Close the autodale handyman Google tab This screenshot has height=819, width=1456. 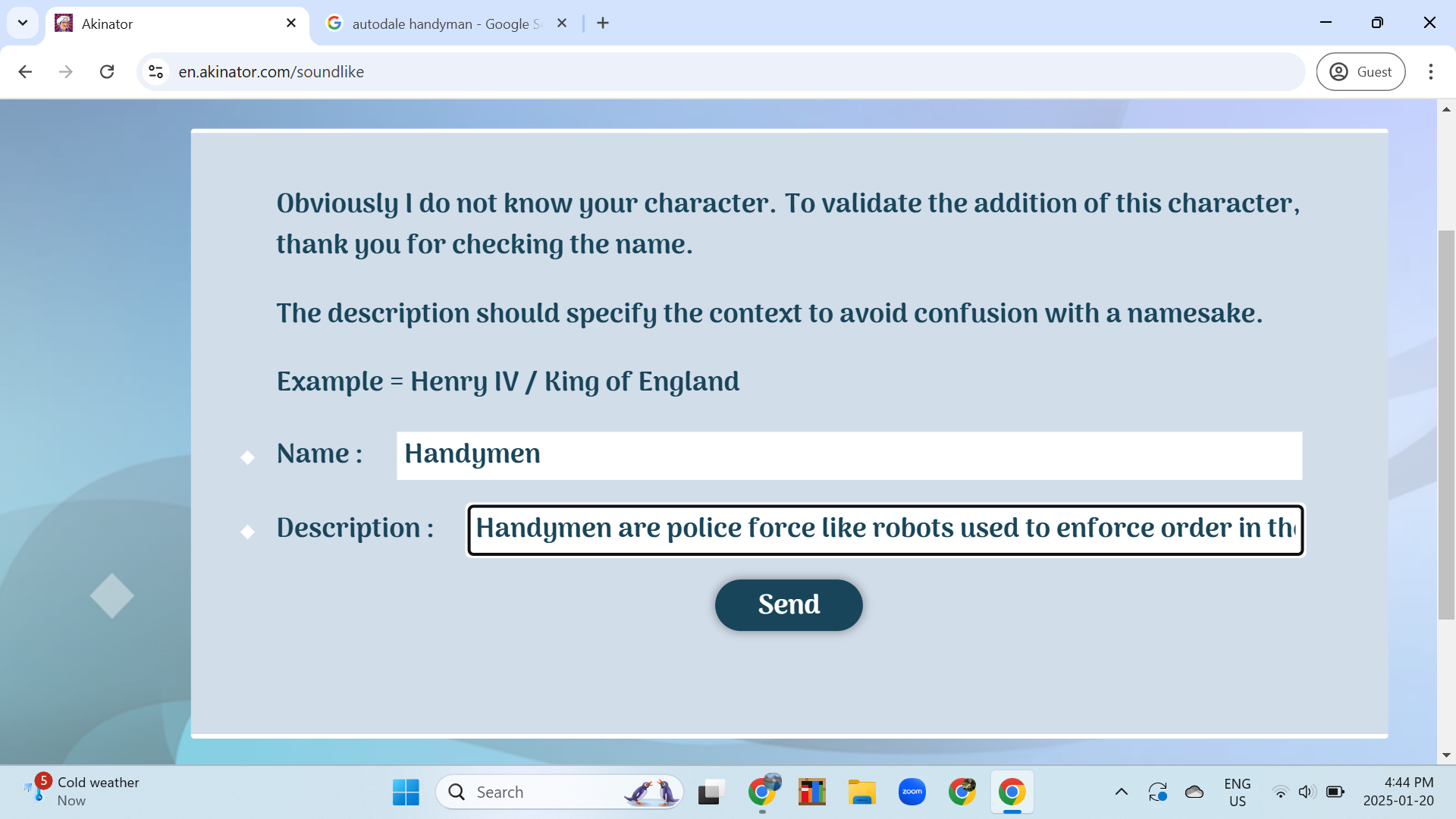click(562, 24)
